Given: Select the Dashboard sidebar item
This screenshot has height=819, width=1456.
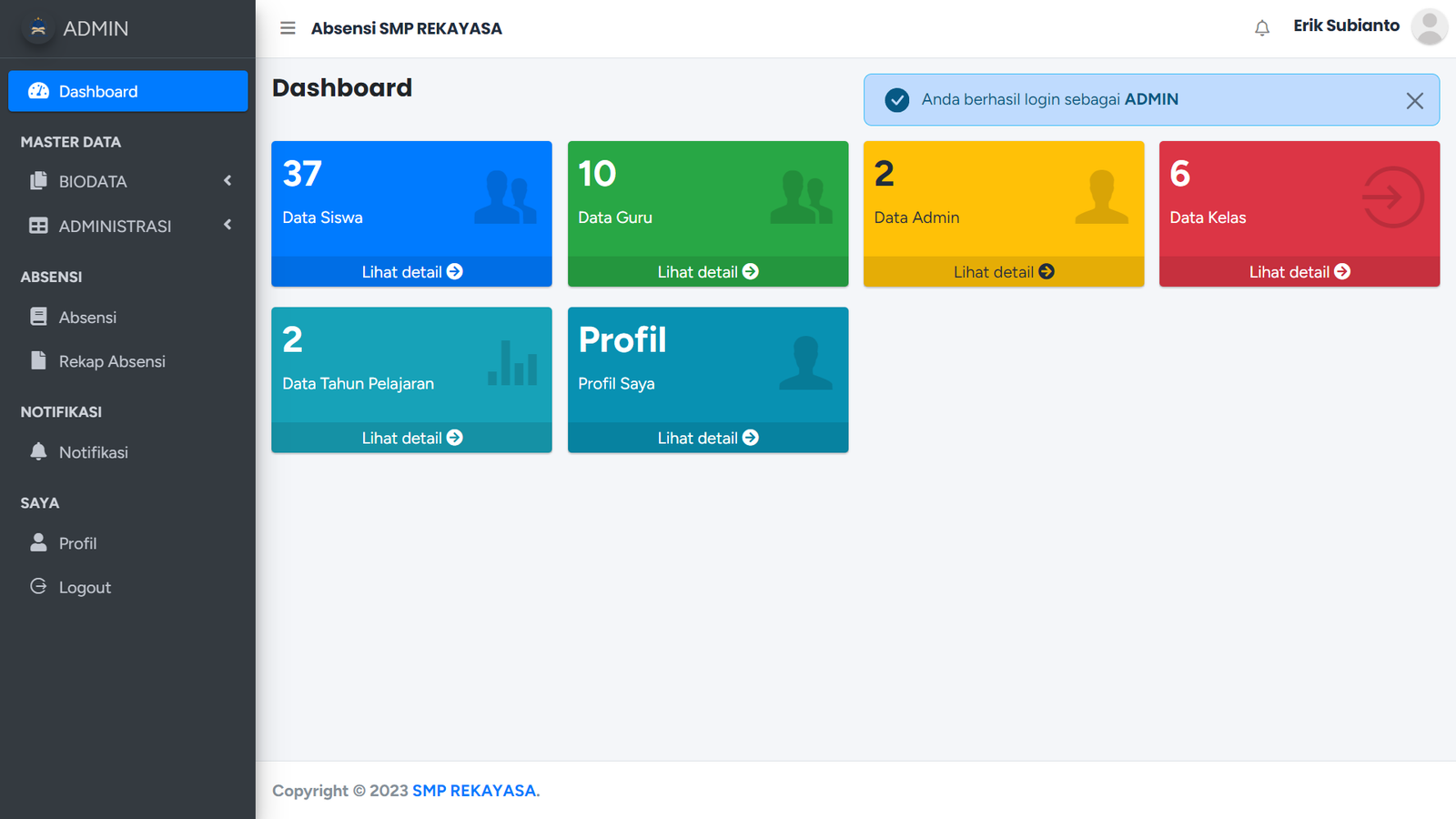Looking at the screenshot, I should (x=127, y=92).
